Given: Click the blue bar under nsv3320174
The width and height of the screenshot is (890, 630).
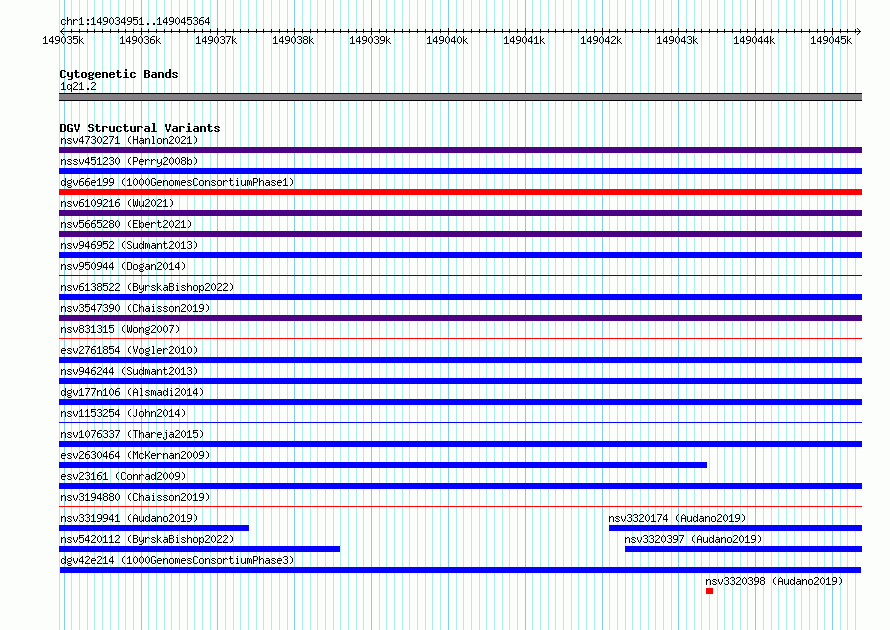Looking at the screenshot, I should [x=736, y=528].
